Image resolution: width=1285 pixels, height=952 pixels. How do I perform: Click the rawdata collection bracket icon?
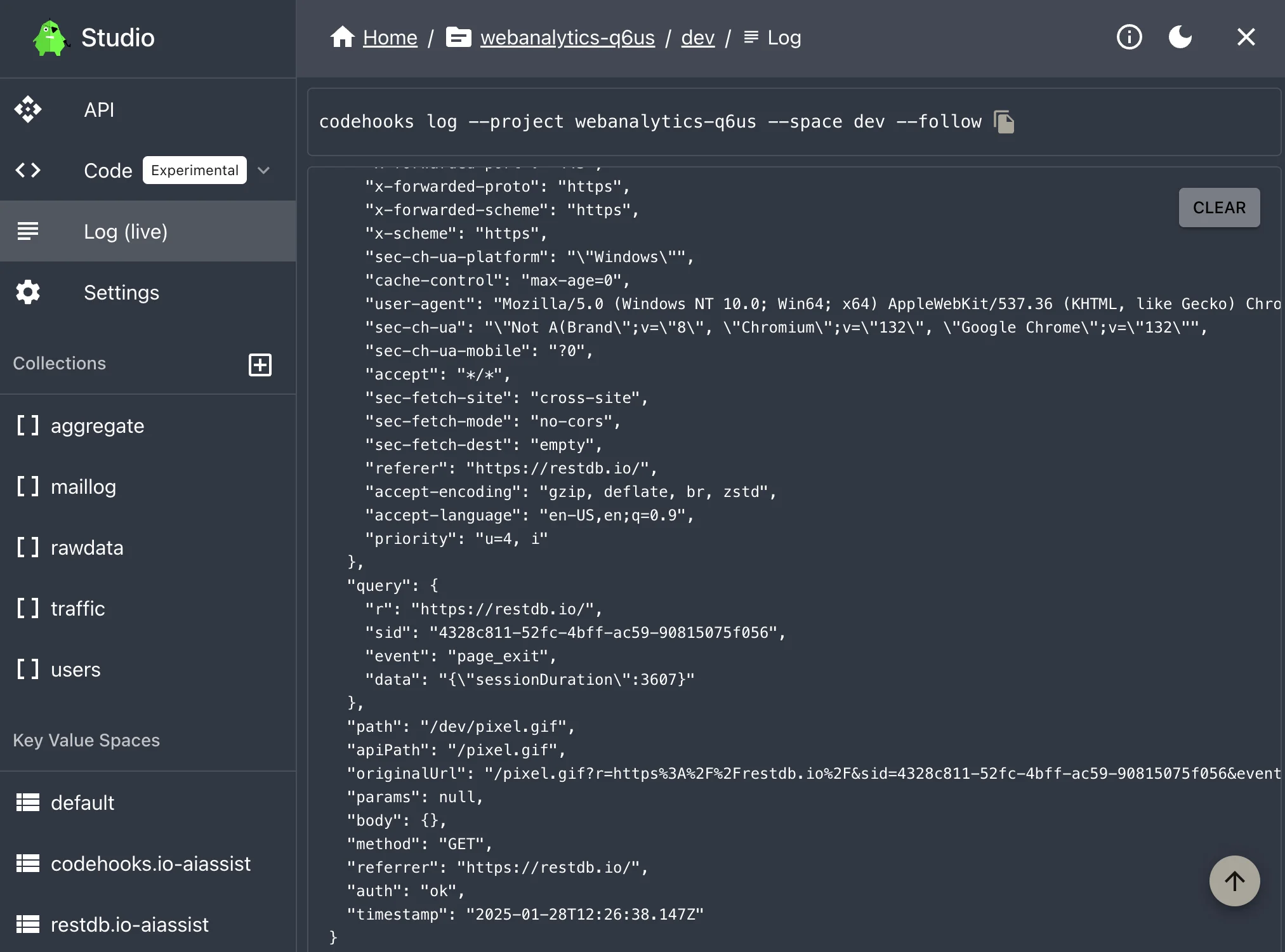tap(28, 547)
